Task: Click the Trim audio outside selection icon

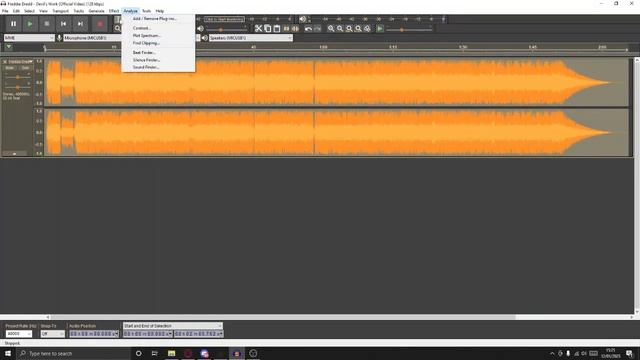Action: pos(286,29)
